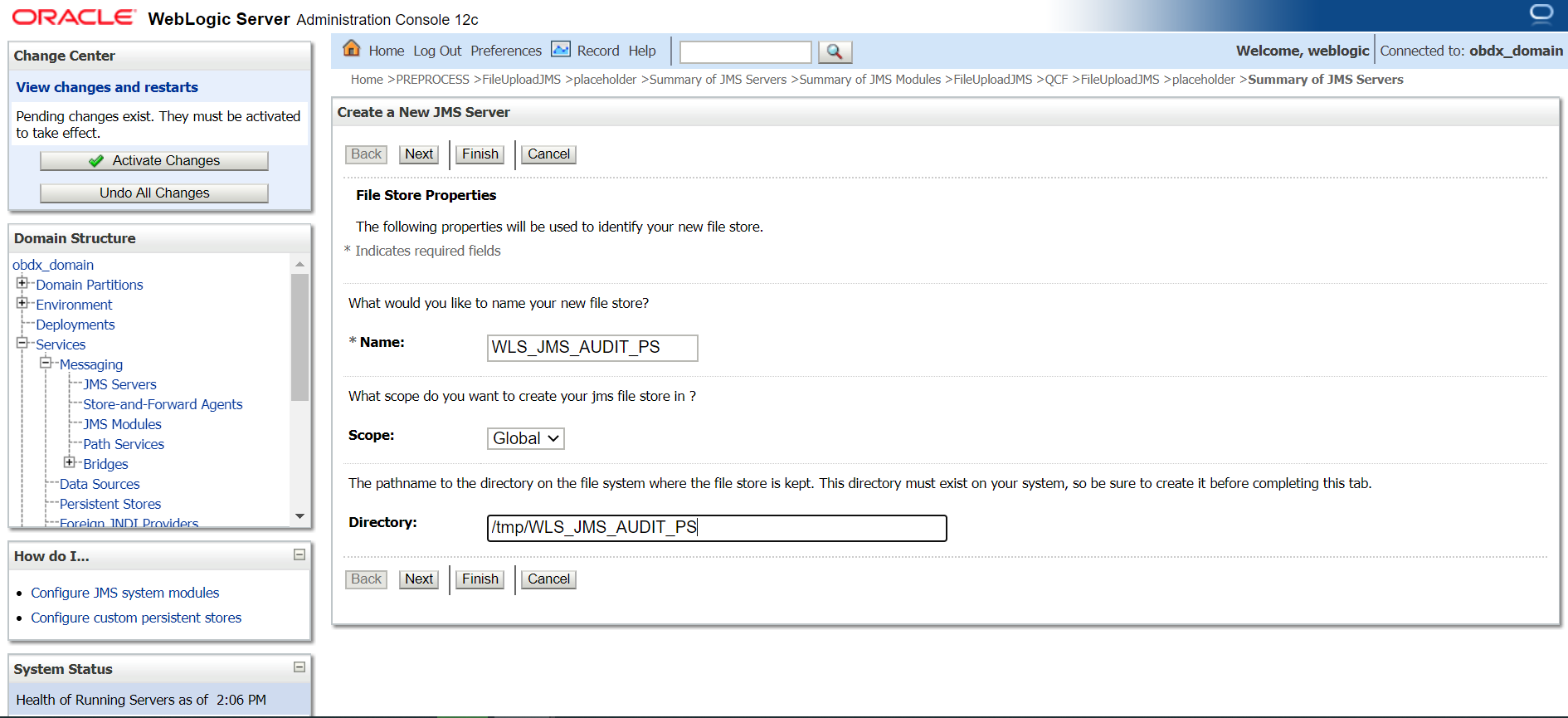
Task: Open Configure JMS system modules help link
Action: point(125,593)
